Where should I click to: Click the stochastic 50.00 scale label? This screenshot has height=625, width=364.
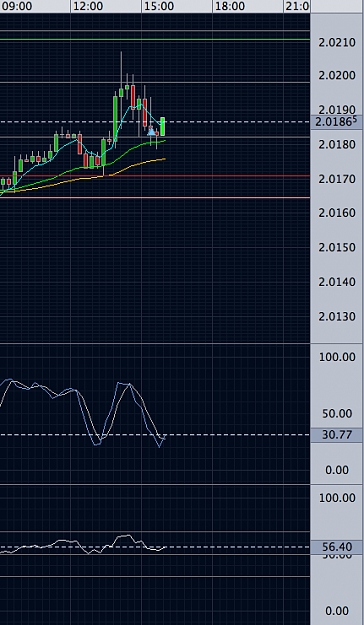(337, 414)
